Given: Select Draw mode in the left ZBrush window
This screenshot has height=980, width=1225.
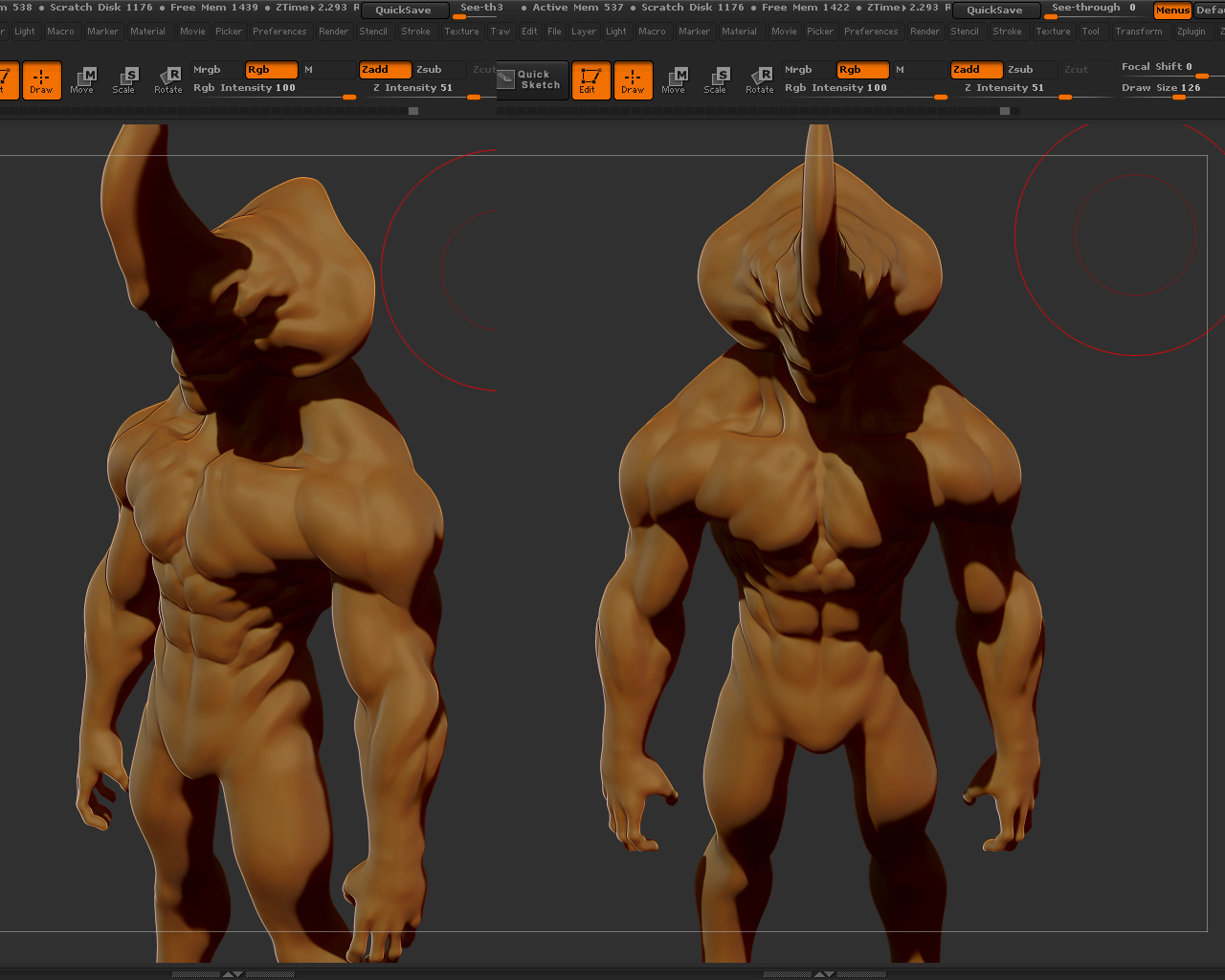Looking at the screenshot, I should (41, 80).
